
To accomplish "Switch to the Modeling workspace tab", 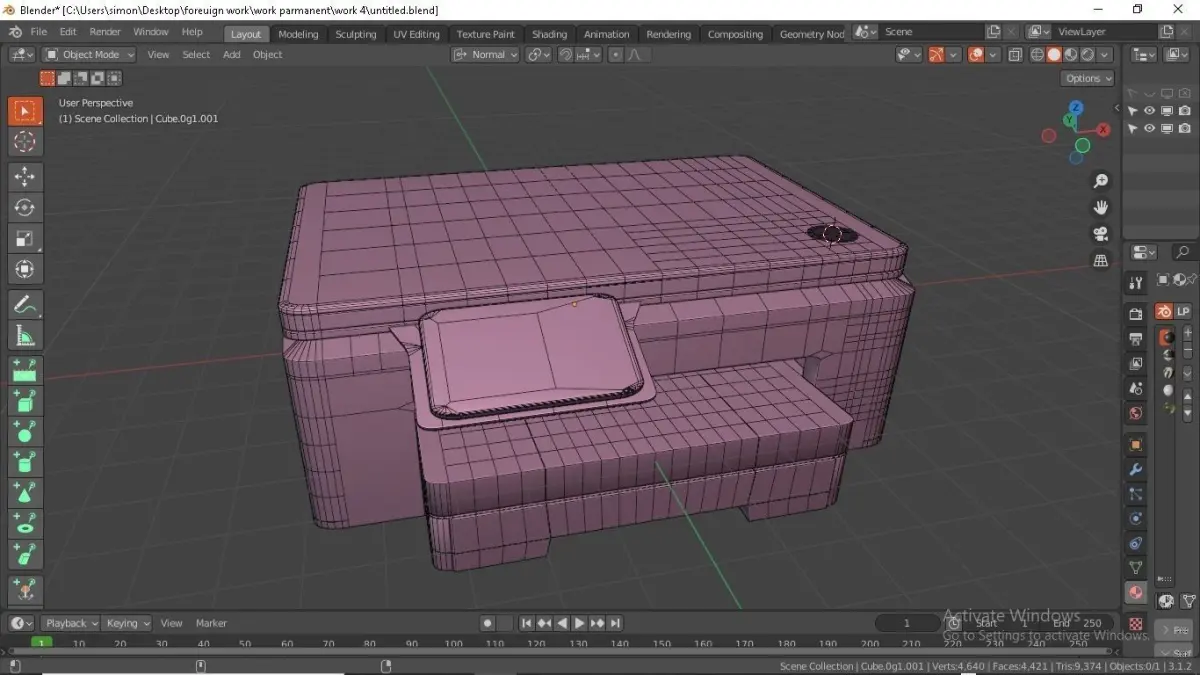I will [298, 34].
